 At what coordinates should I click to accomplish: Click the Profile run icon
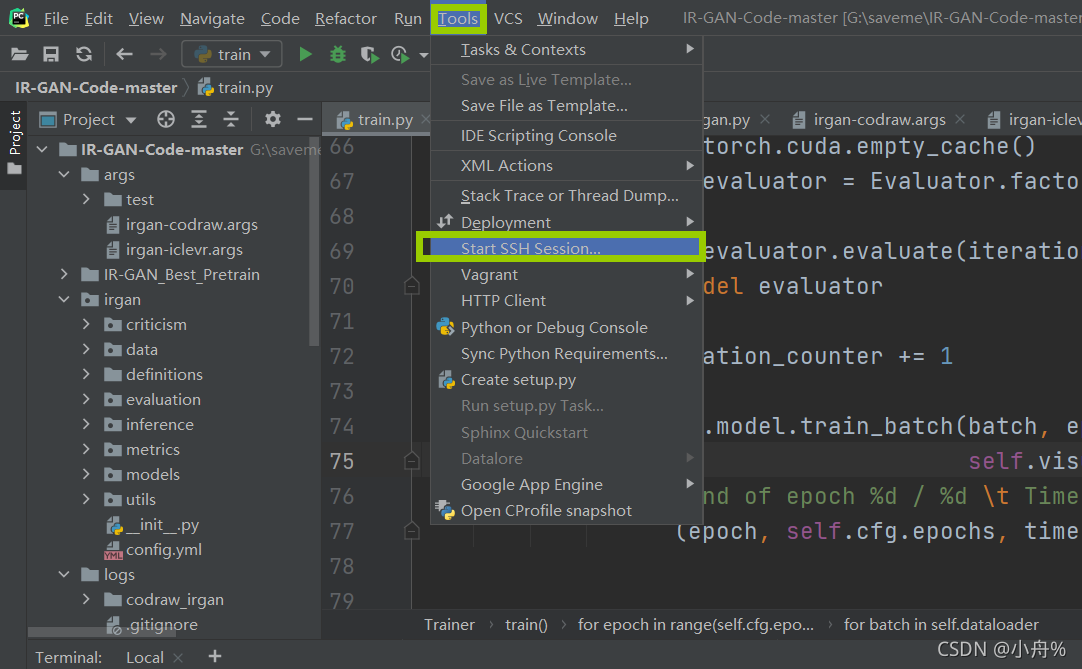click(400, 54)
